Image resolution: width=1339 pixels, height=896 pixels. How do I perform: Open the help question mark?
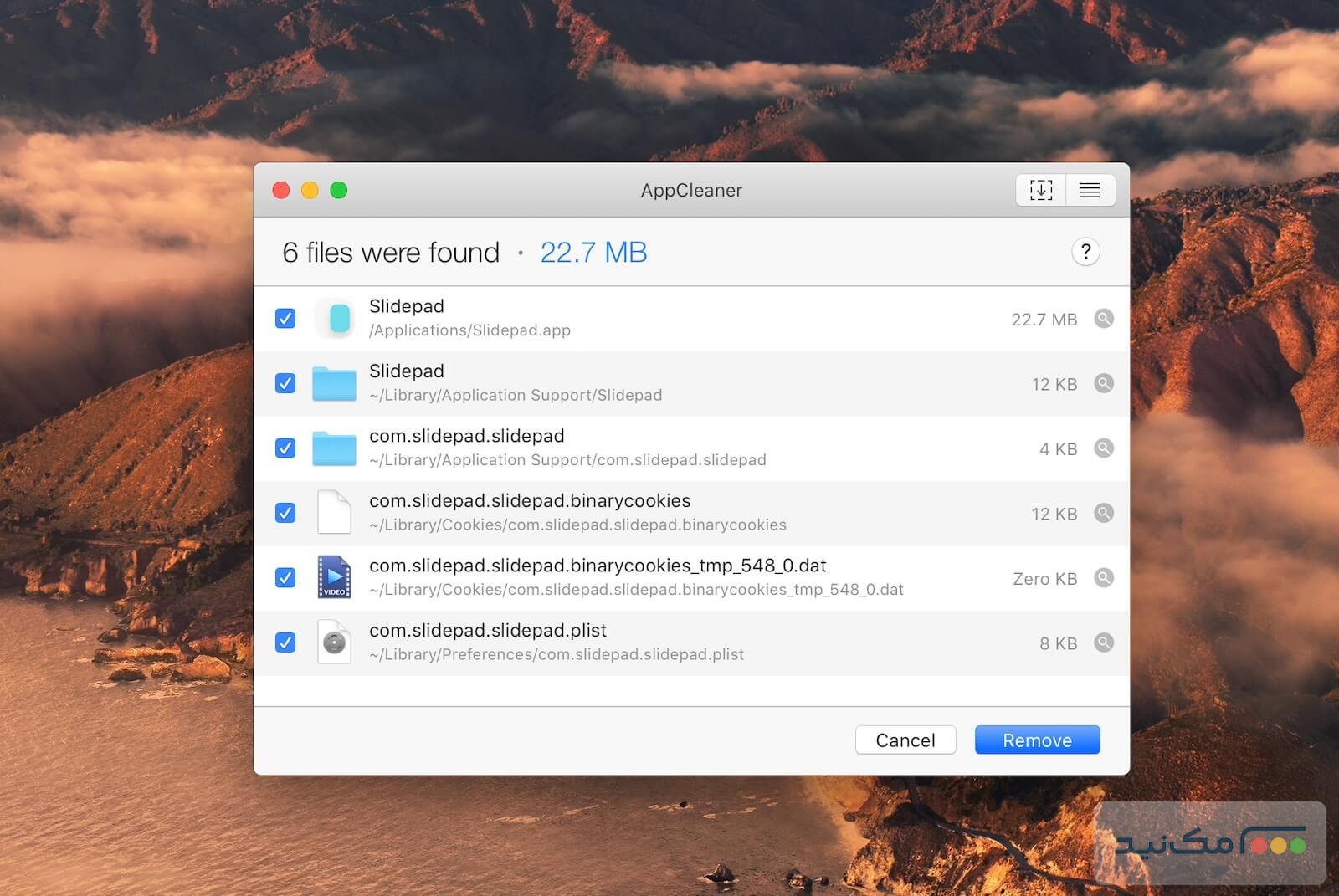pyautogui.click(x=1085, y=252)
